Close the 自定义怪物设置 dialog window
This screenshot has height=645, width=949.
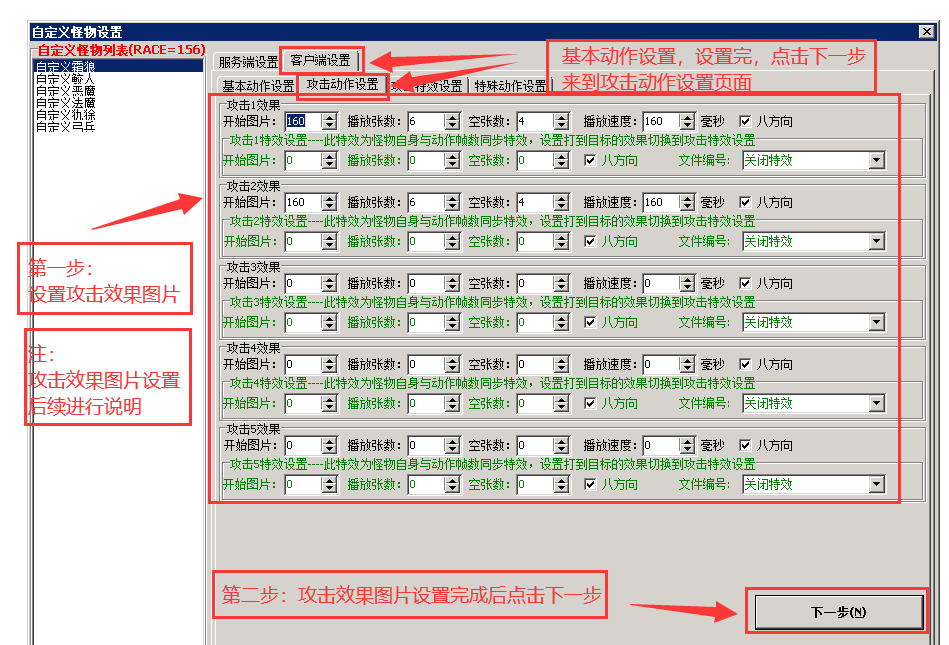pos(926,32)
